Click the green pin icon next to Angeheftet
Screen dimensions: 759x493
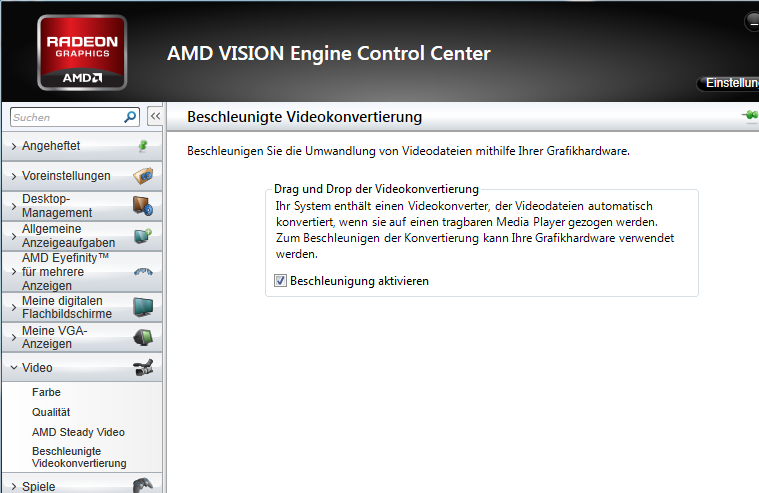(x=143, y=146)
